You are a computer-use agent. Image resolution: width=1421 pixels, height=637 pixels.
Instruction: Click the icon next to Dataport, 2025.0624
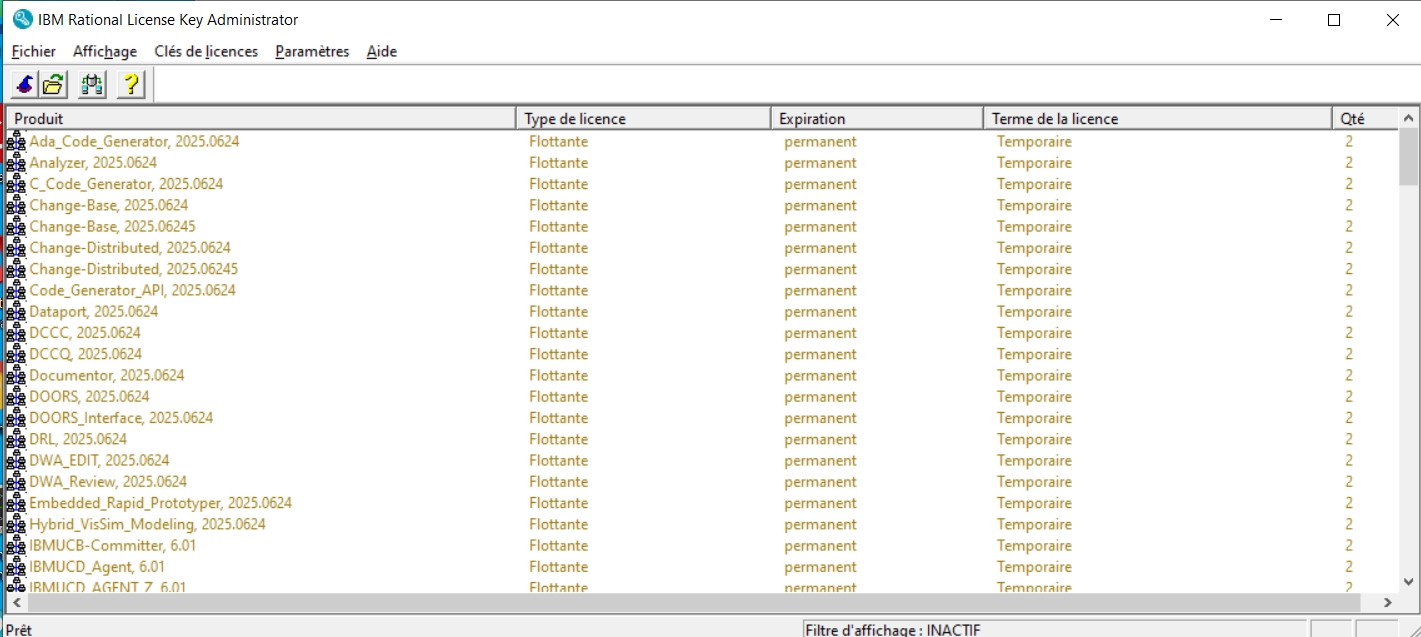[x=16, y=312]
